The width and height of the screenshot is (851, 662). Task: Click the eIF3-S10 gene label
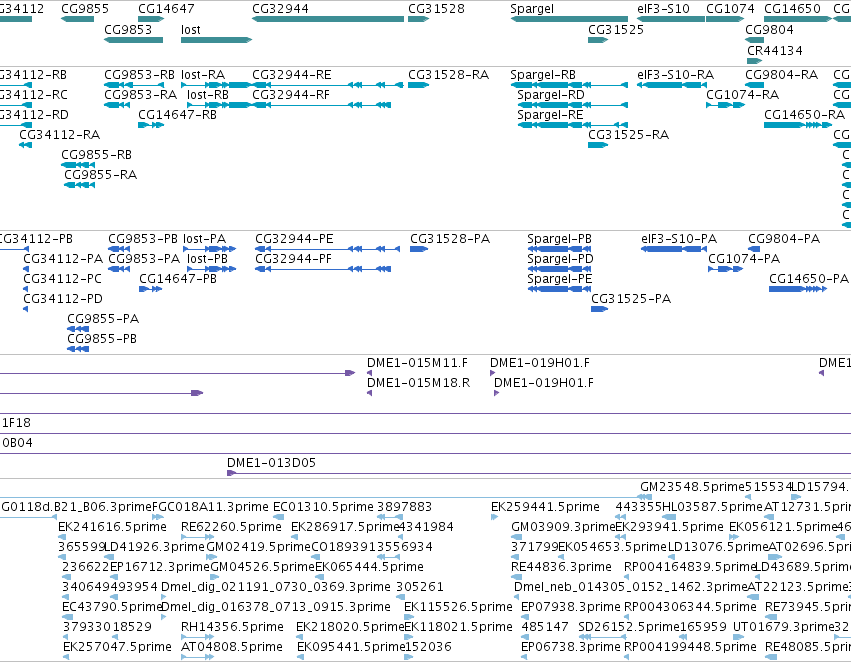point(663,9)
